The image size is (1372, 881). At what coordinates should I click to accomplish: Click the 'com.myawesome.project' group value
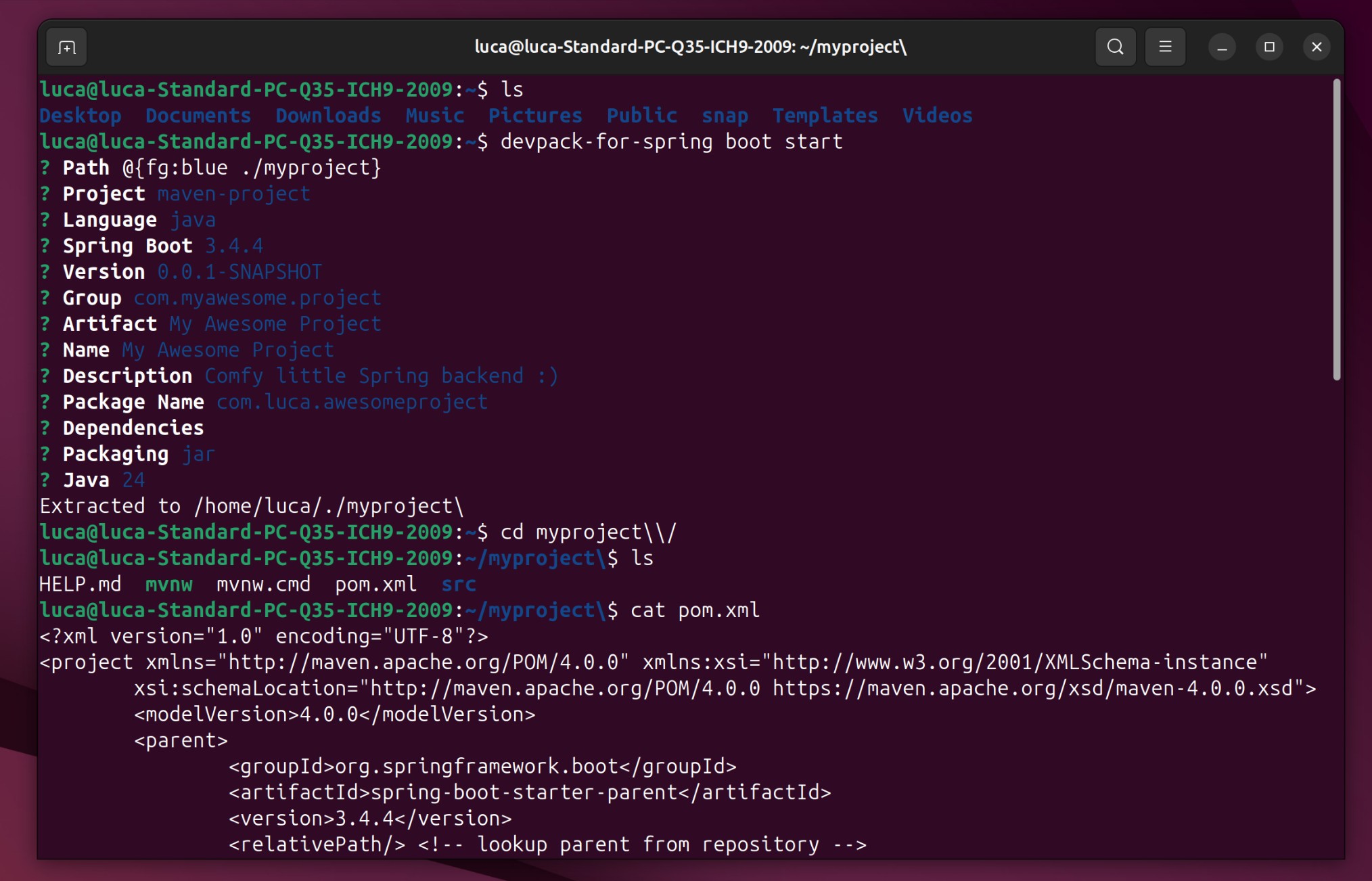tap(257, 298)
